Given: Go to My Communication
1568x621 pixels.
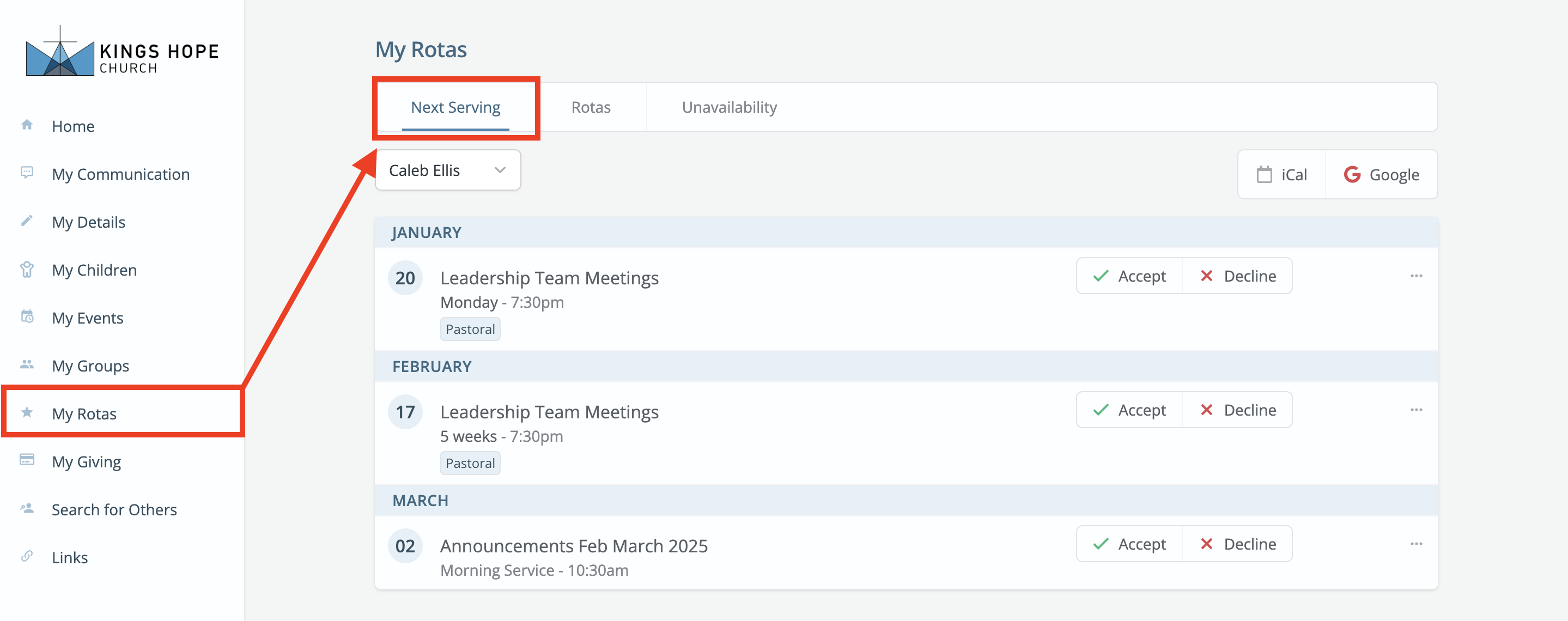Looking at the screenshot, I should coord(120,174).
